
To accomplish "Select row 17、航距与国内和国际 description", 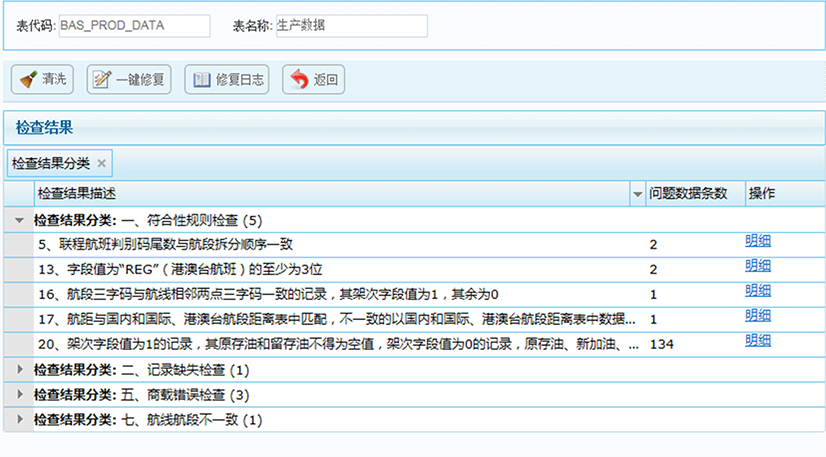I will pos(337,319).
